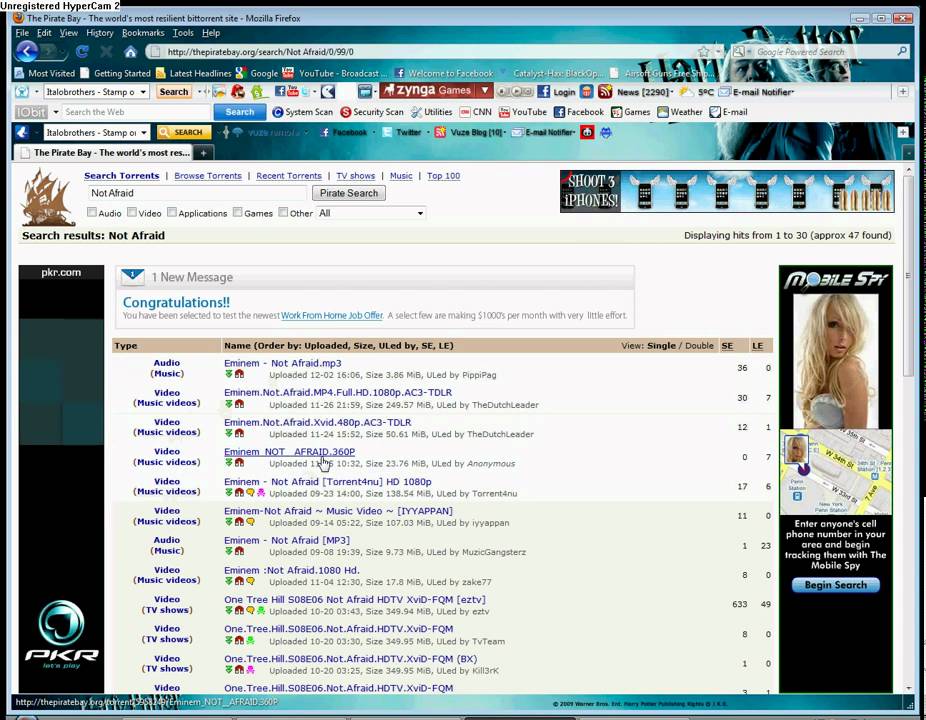Viewport: 926px width, 720px height.
Task: Go to the Top 100 page
Action: [444, 176]
